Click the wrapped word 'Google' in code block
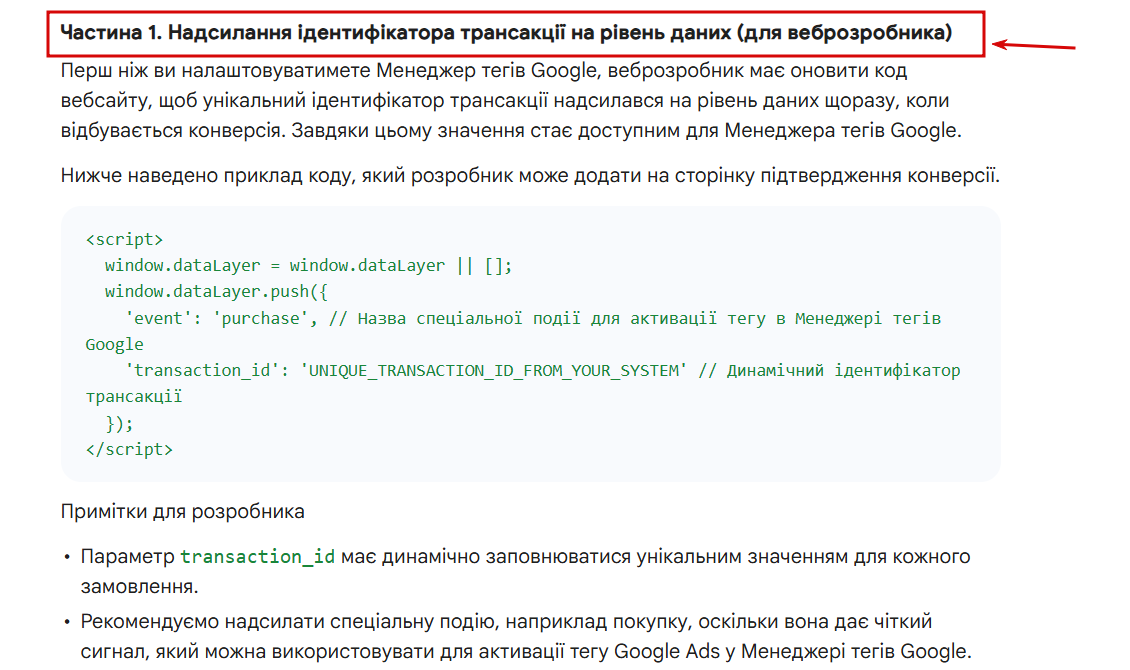Screen dimensions: 1130x670 115,344
